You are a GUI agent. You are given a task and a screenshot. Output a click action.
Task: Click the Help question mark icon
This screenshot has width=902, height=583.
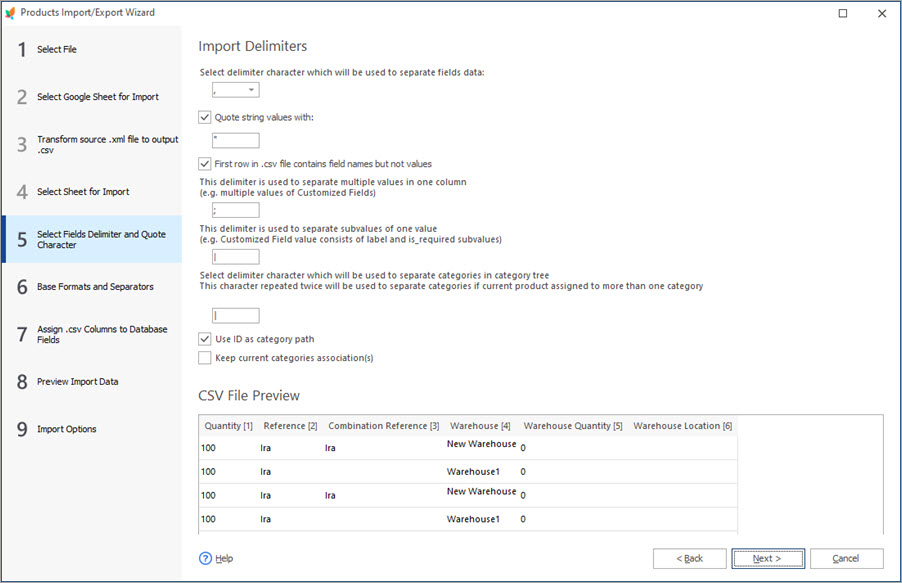(x=205, y=558)
